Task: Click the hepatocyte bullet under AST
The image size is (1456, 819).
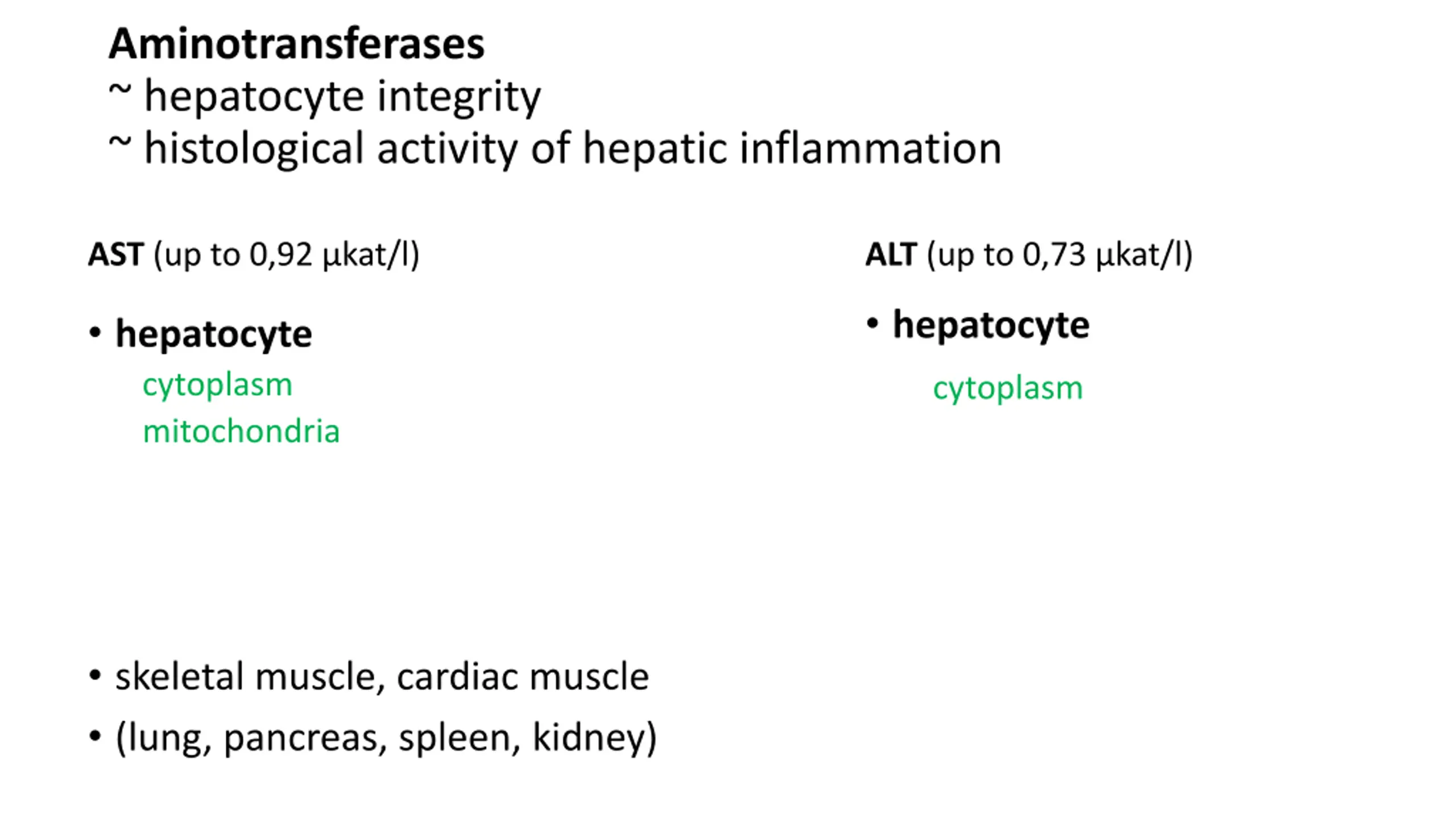Action: [213, 335]
